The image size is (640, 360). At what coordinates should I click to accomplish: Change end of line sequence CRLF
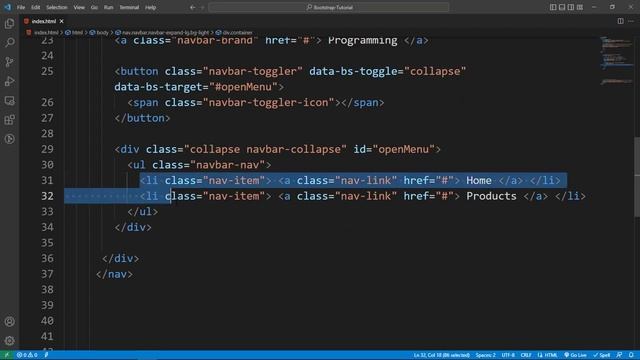526,355
